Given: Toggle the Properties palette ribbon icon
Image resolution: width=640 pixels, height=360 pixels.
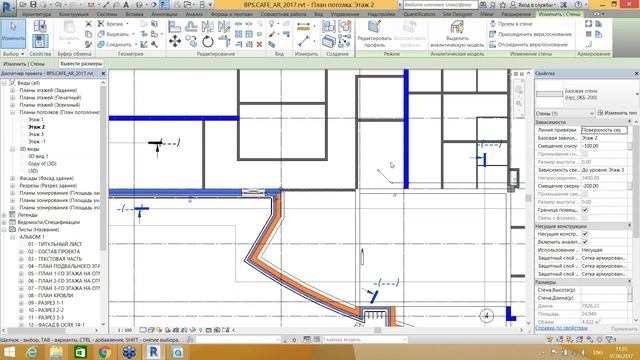Looking at the screenshot, I should pos(40,42).
